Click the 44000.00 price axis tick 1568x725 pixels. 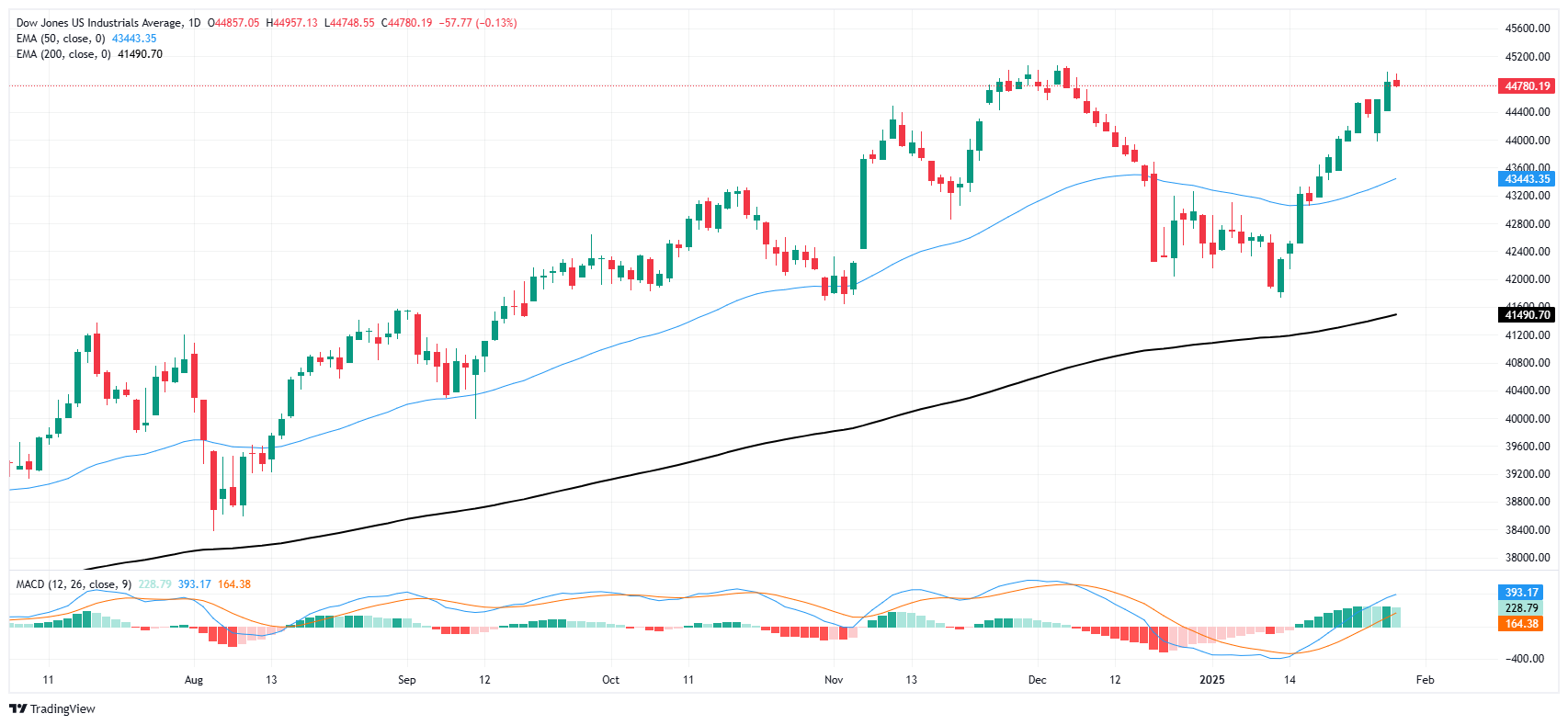click(x=1528, y=140)
